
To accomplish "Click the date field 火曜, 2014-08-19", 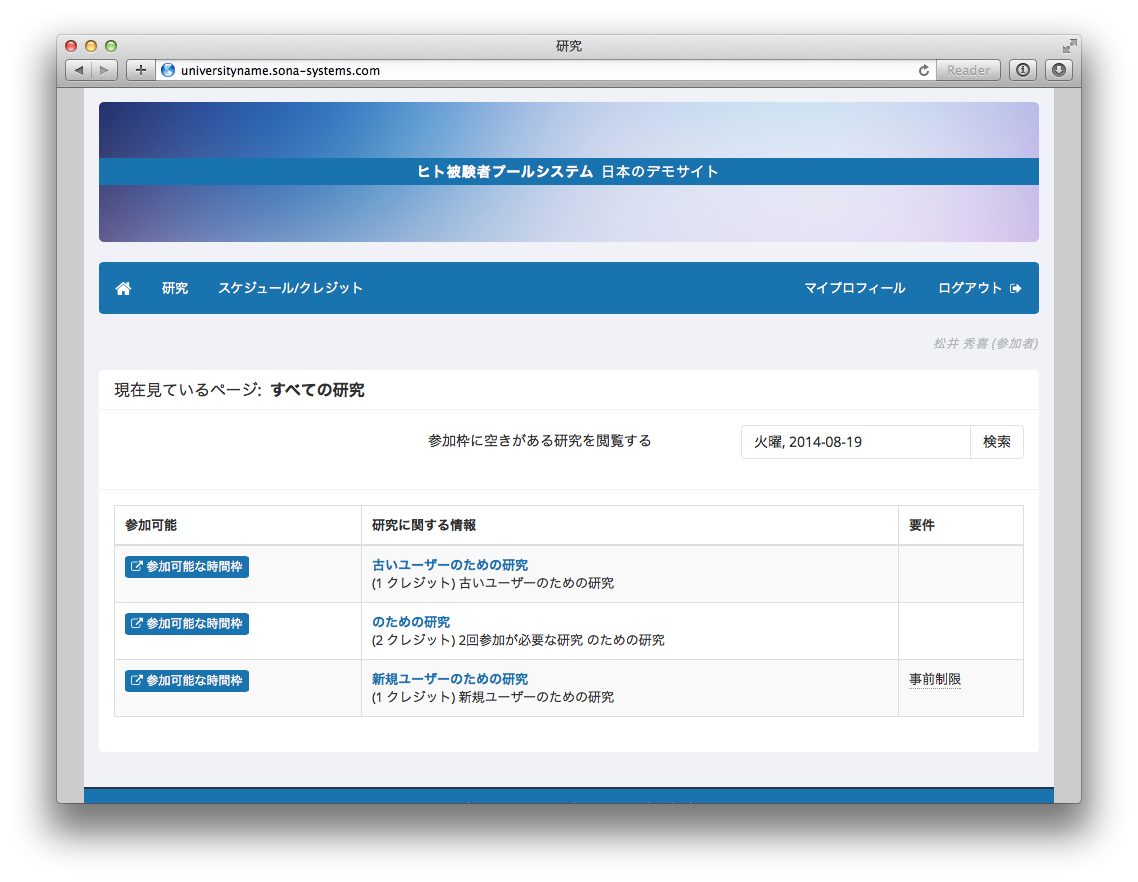I will [856, 442].
